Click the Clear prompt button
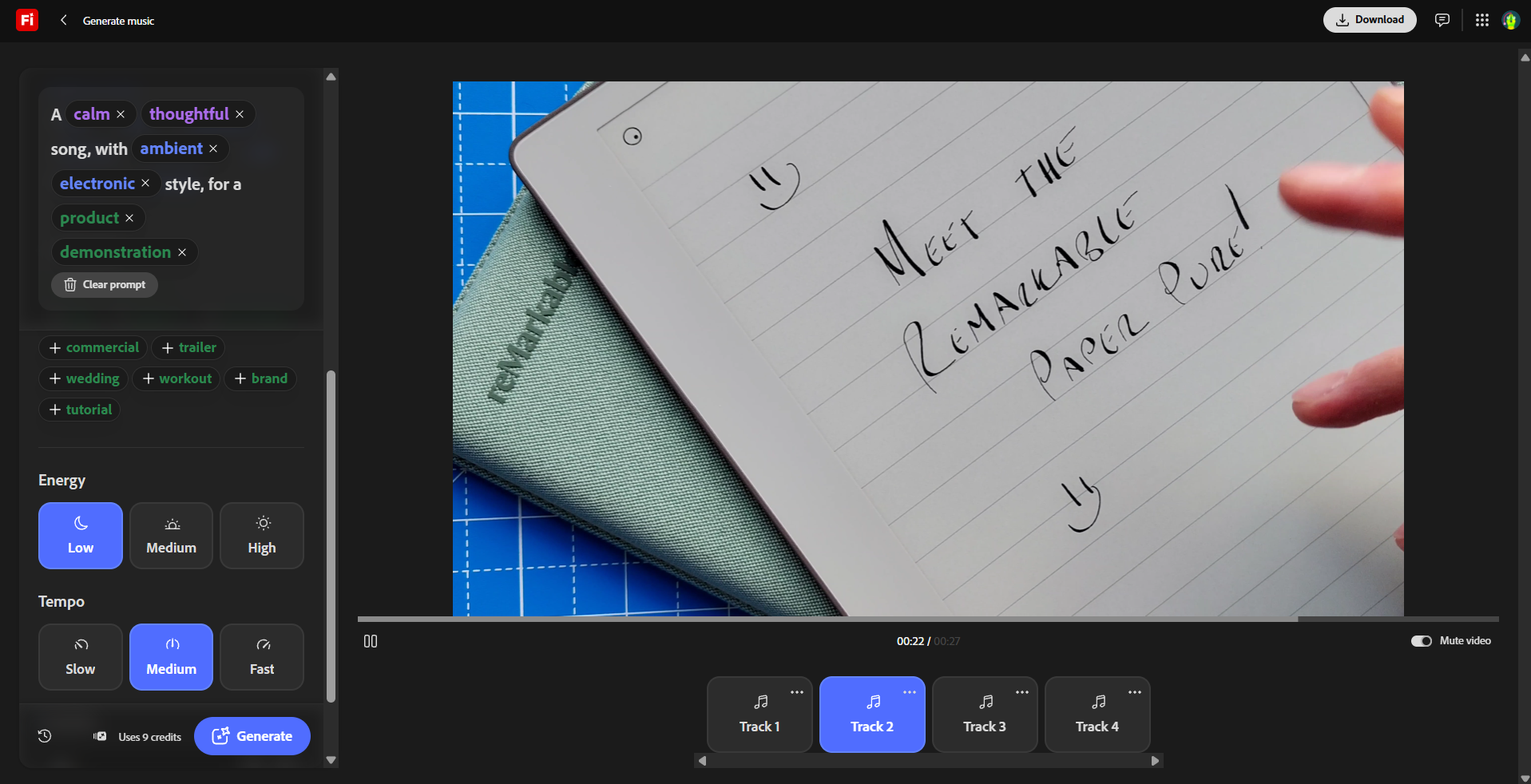 pyautogui.click(x=105, y=285)
